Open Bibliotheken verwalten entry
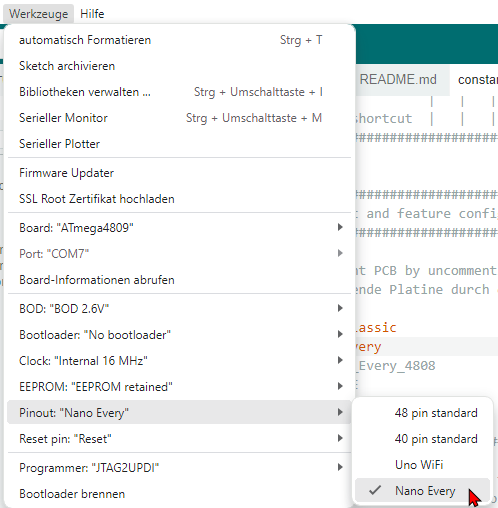Viewport: 498px width, 508px height. pyautogui.click(x=179, y=92)
